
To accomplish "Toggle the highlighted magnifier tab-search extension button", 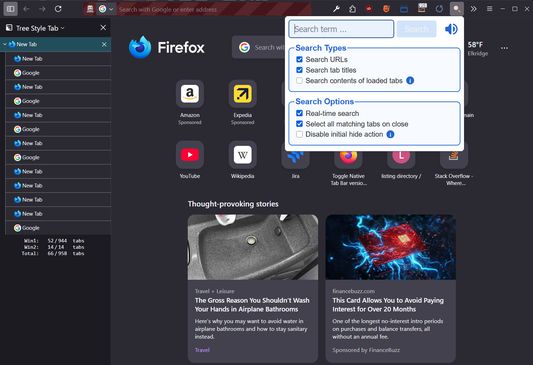I will point(457,9).
